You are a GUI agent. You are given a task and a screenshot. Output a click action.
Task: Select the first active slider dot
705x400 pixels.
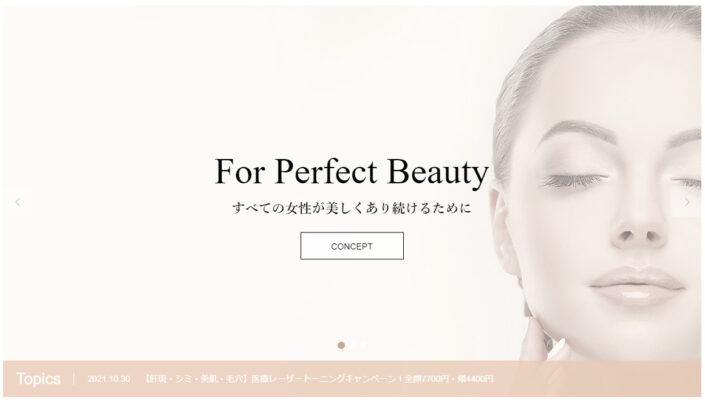point(341,345)
